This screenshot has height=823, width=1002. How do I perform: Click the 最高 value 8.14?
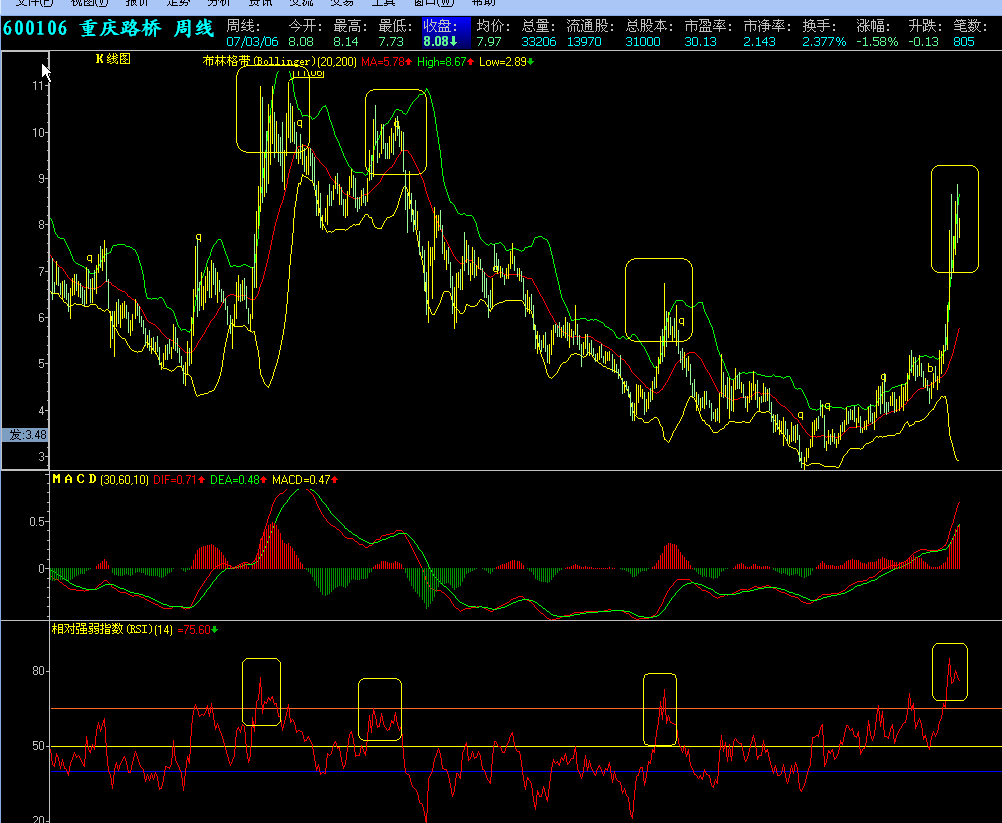[346, 42]
